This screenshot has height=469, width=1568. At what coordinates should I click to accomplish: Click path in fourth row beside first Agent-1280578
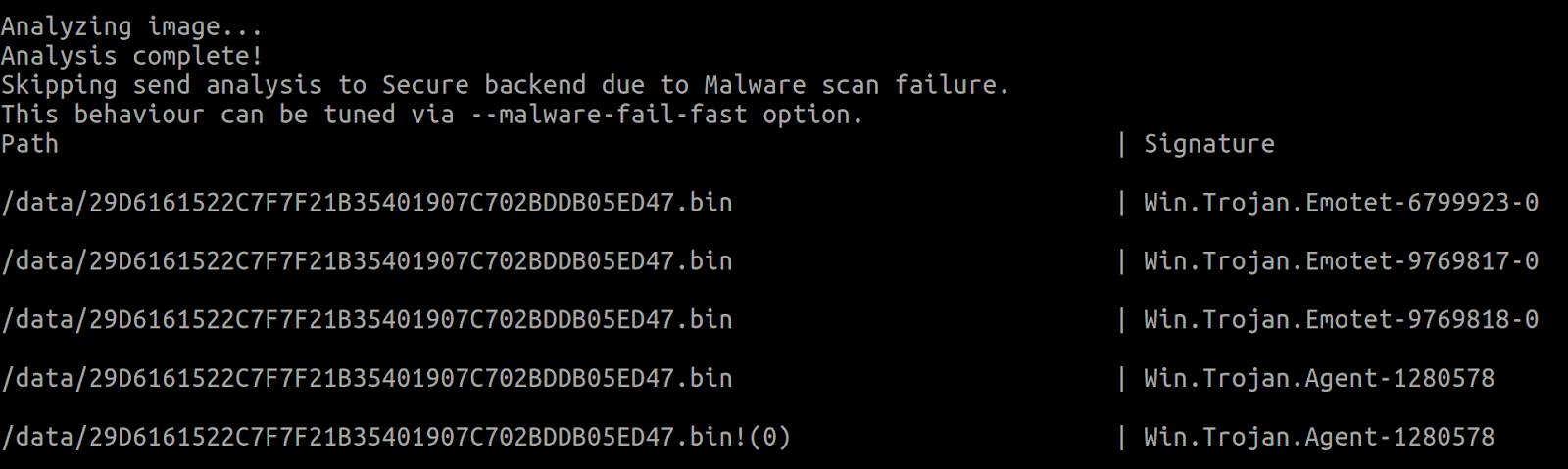click(367, 380)
